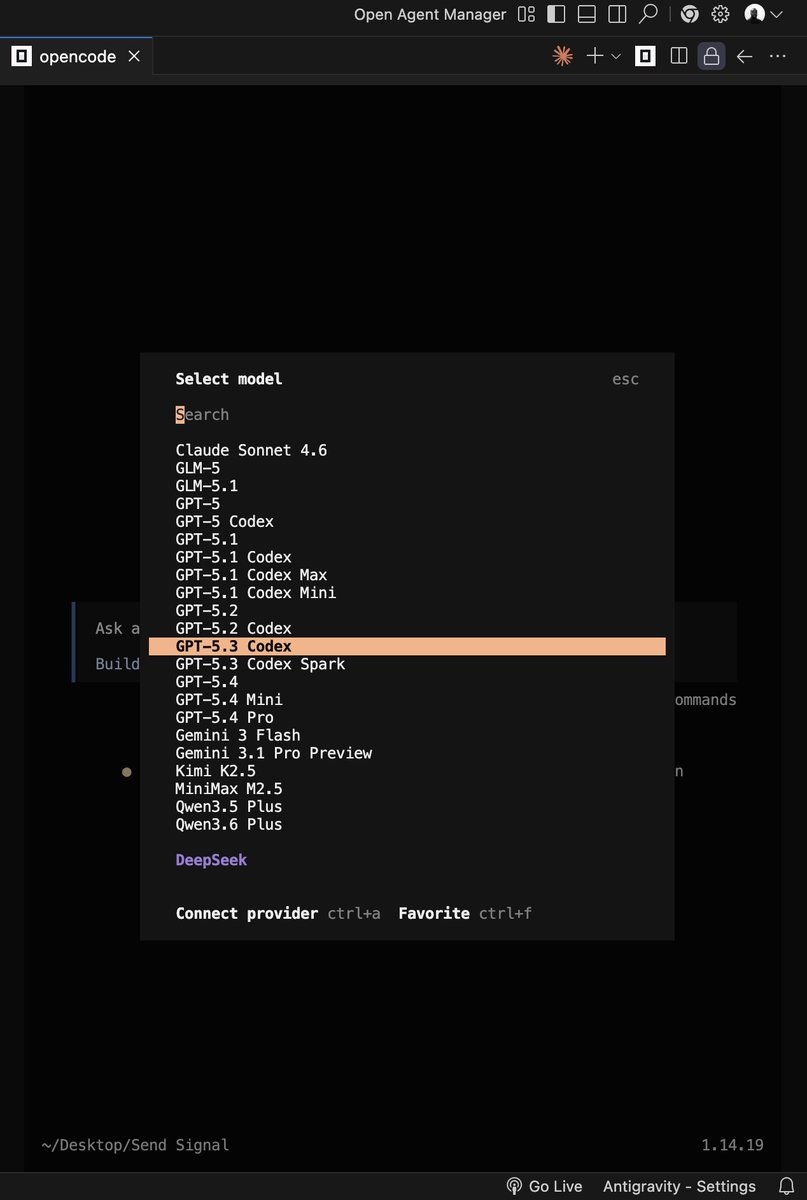The width and height of the screenshot is (807, 1200).
Task: Choose GPT-5.4 Mini model
Action: (x=407, y=700)
